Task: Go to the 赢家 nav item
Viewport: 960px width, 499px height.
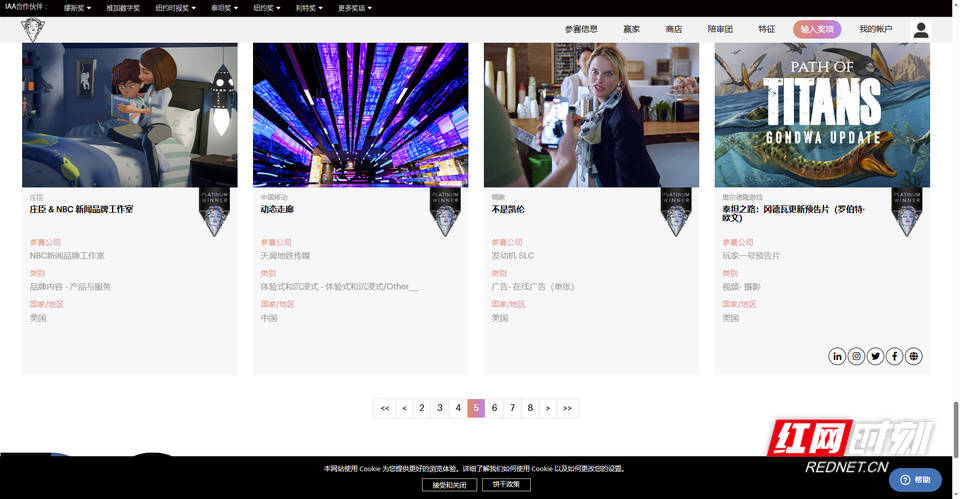Action: 632,30
